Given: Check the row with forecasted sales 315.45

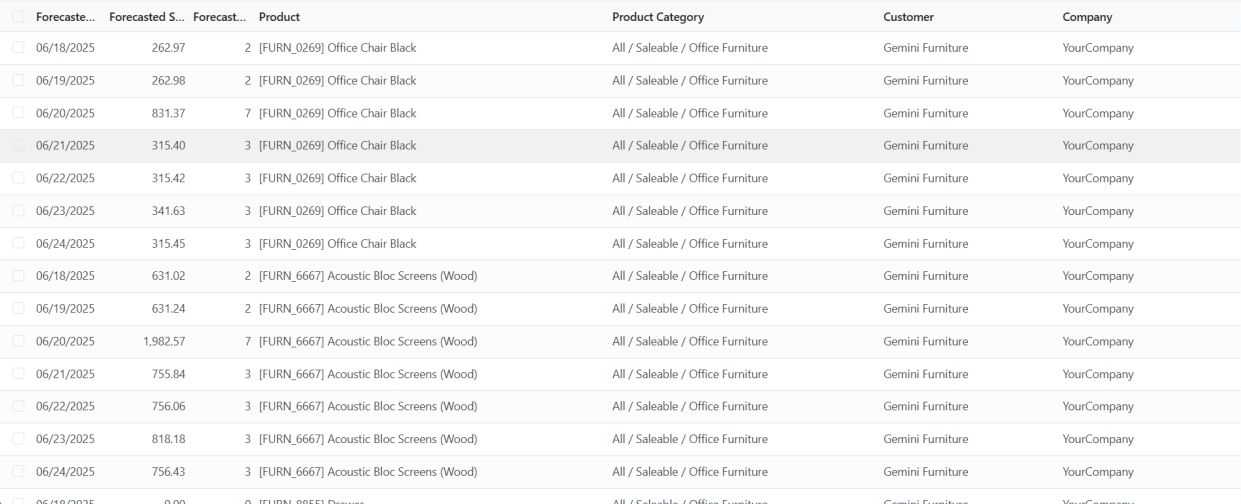Looking at the screenshot, I should click(x=18, y=243).
